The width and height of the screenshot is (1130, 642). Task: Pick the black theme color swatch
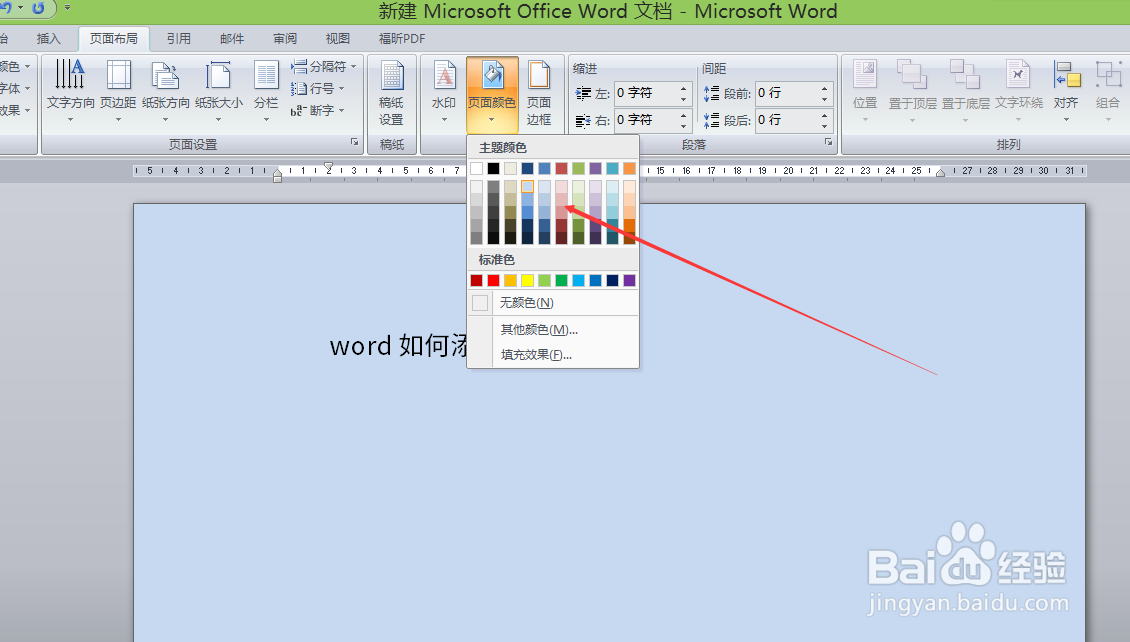pyautogui.click(x=494, y=169)
